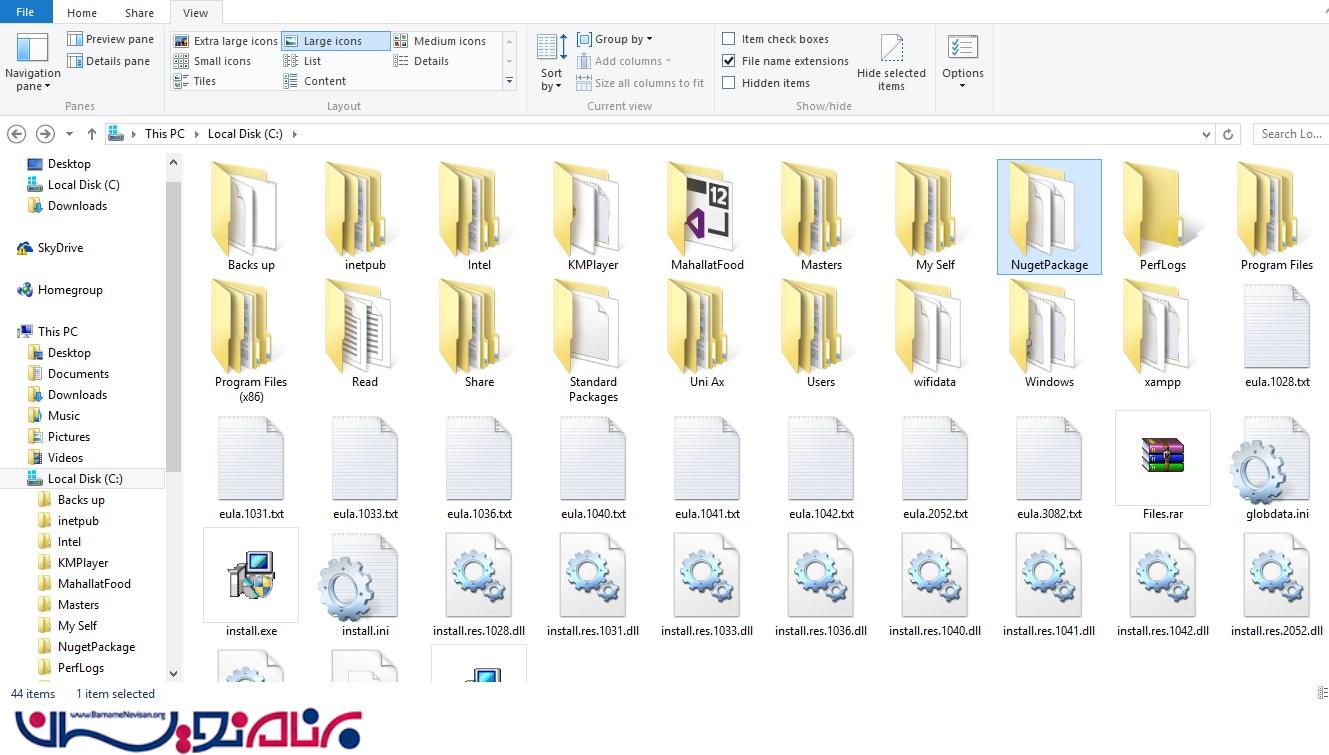
Task: Refresh the Local Disk (C:) view
Action: click(1229, 134)
